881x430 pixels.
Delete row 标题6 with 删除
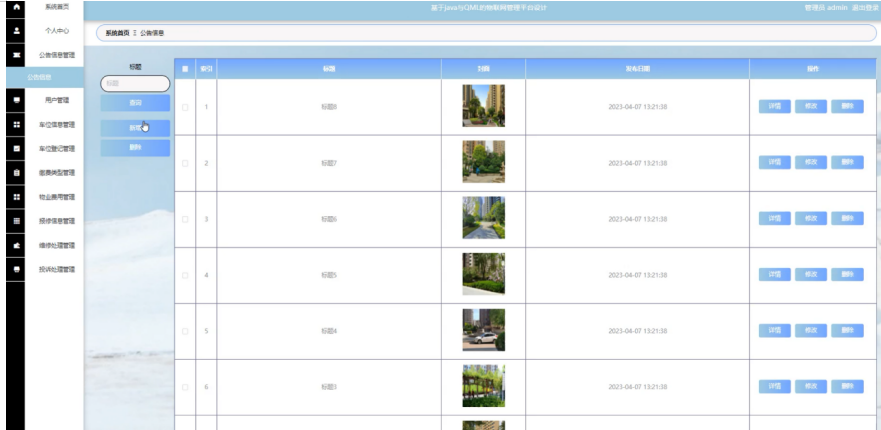coord(847,218)
